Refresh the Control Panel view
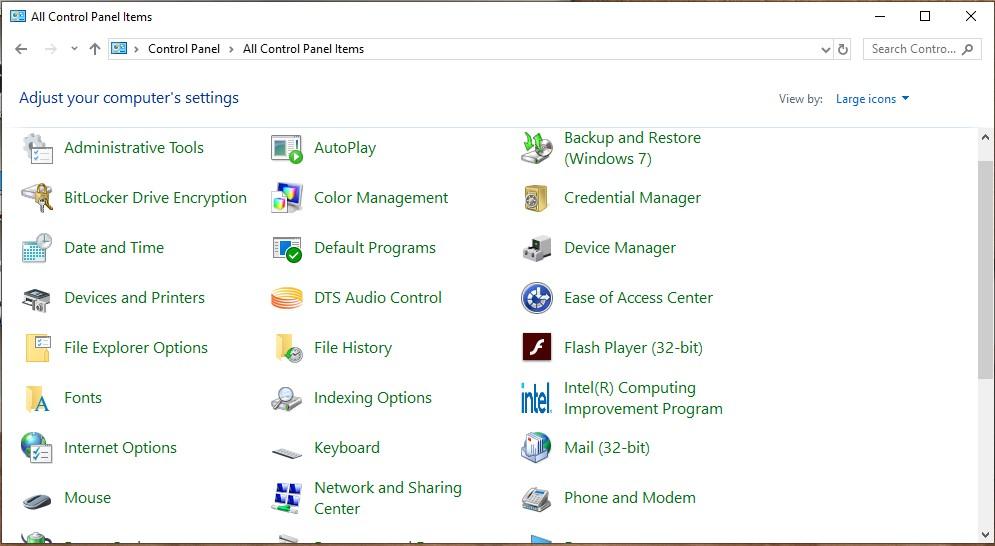 coord(843,49)
